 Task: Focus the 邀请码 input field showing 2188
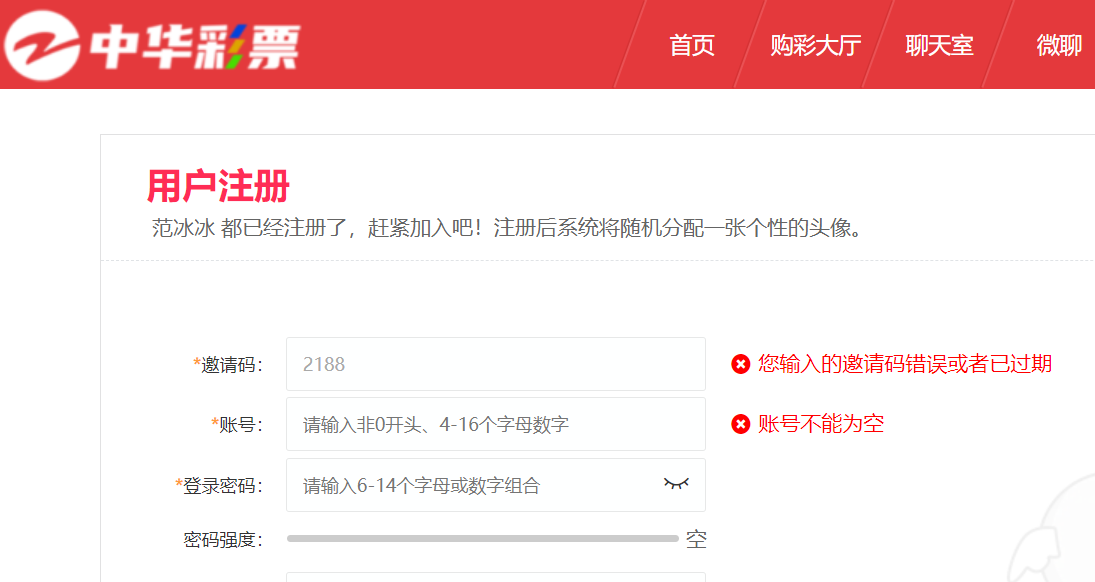point(495,364)
